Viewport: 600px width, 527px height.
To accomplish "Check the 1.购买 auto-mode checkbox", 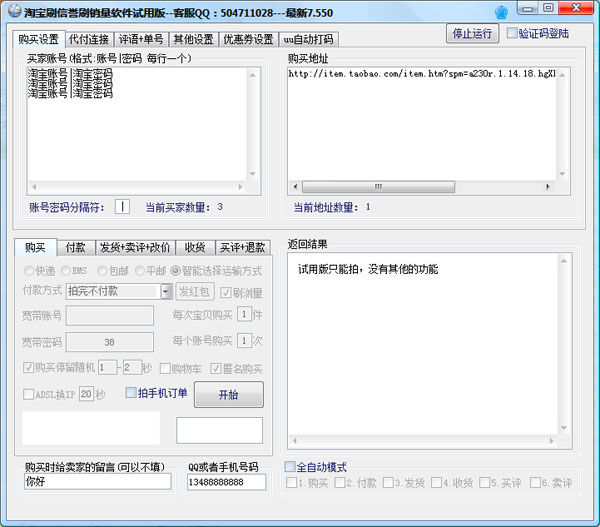I will tap(291, 483).
